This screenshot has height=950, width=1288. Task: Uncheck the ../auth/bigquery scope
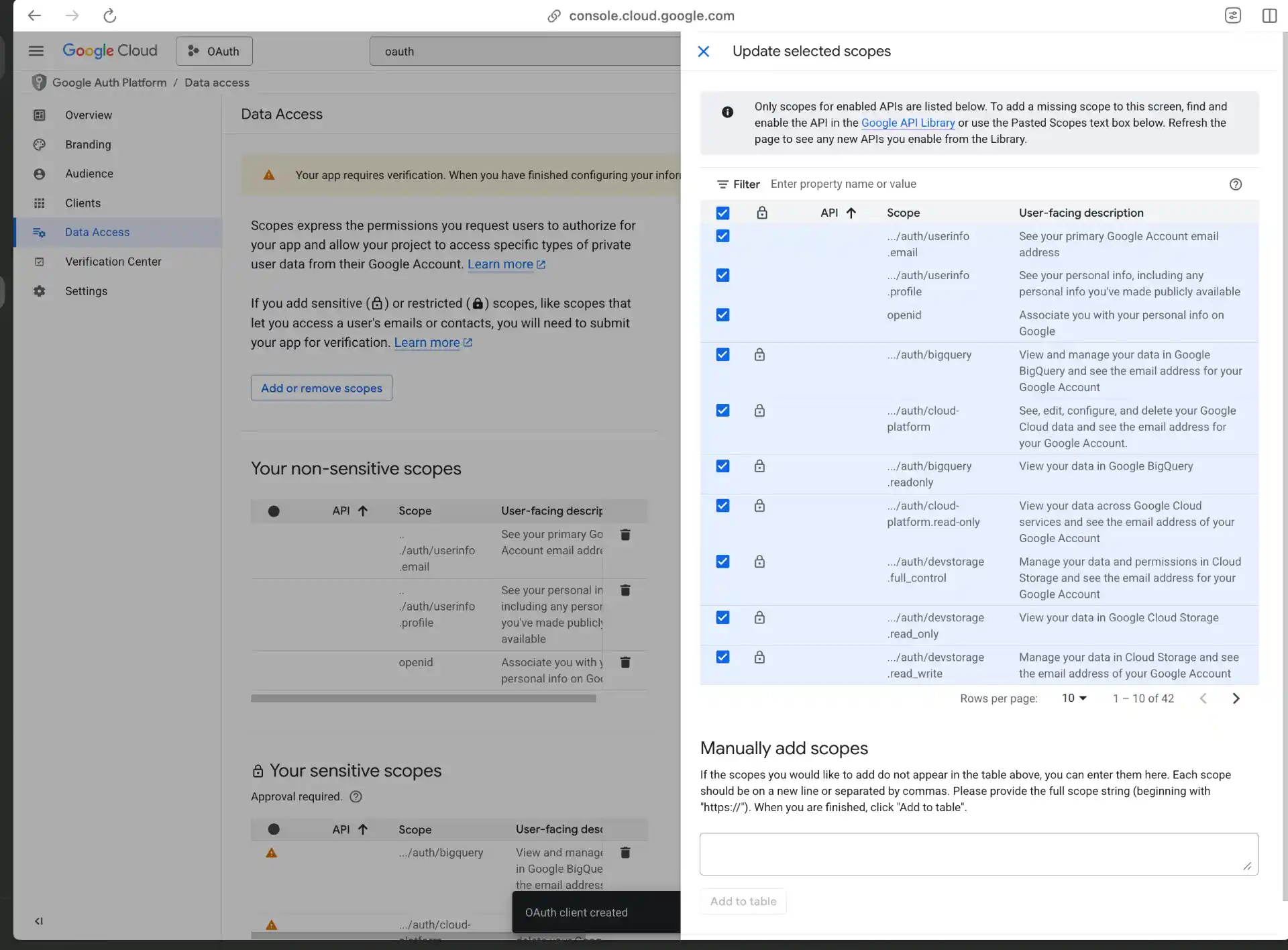722,354
